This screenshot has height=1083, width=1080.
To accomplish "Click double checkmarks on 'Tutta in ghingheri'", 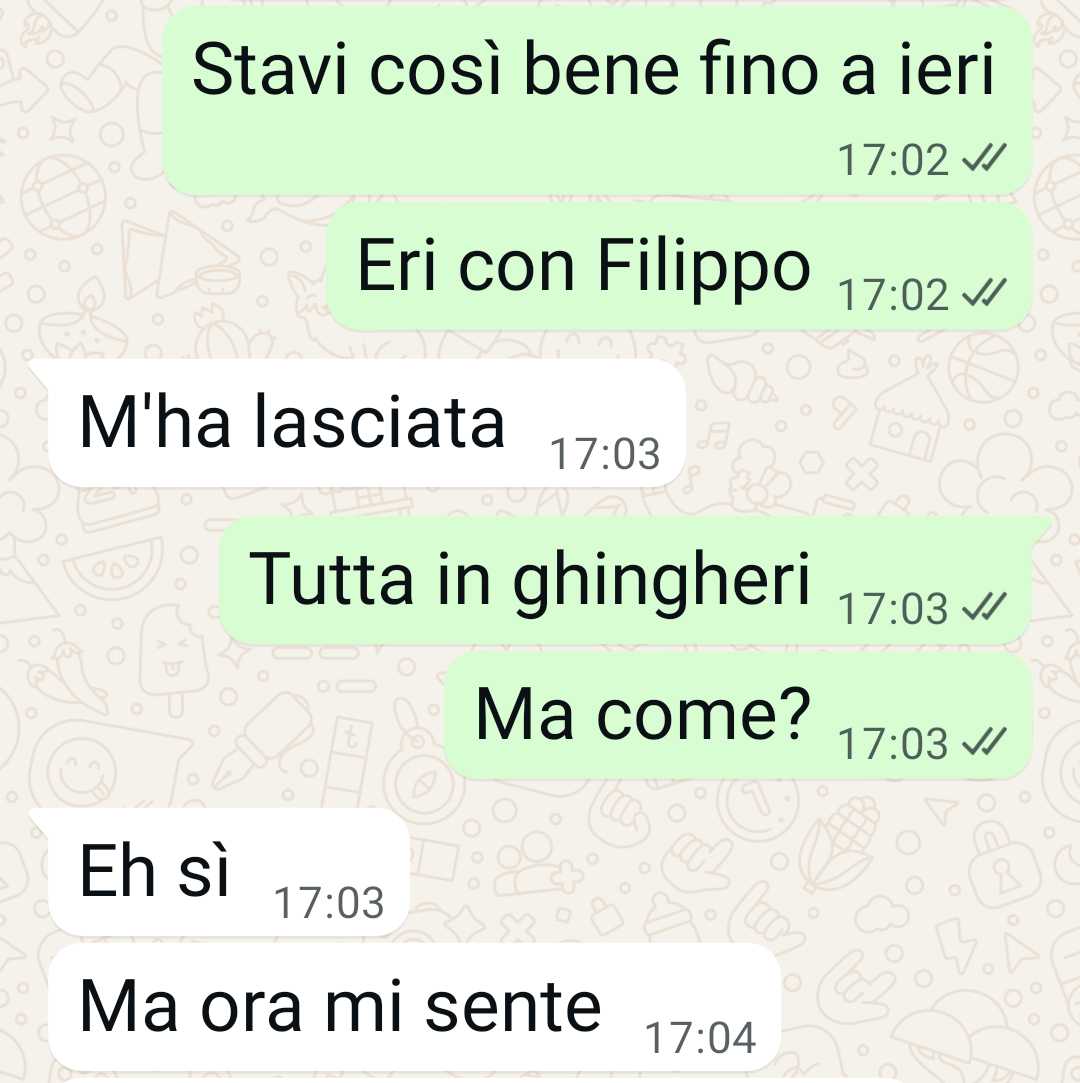I will (985, 608).
